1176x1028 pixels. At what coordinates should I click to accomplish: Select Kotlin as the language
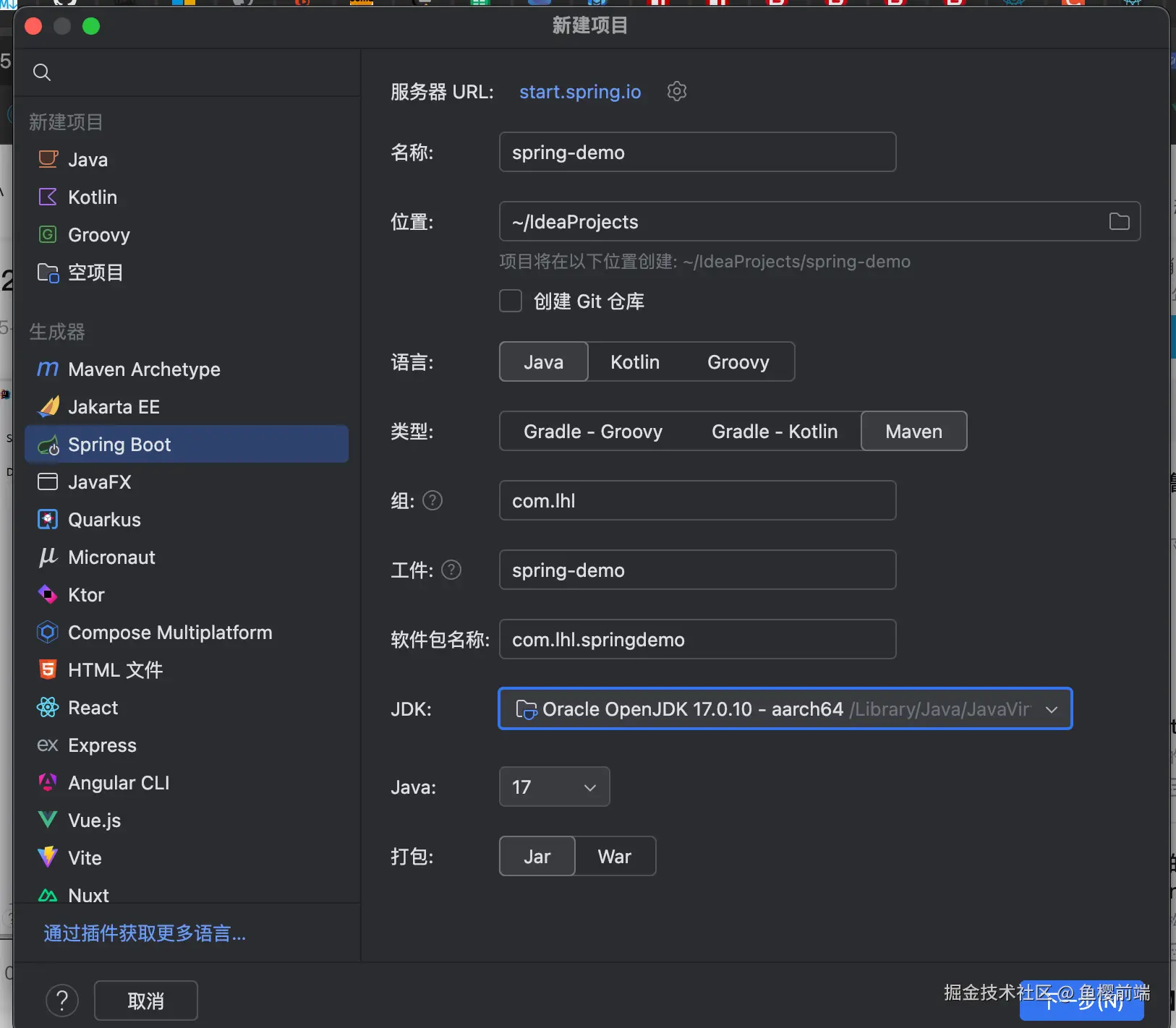click(635, 361)
